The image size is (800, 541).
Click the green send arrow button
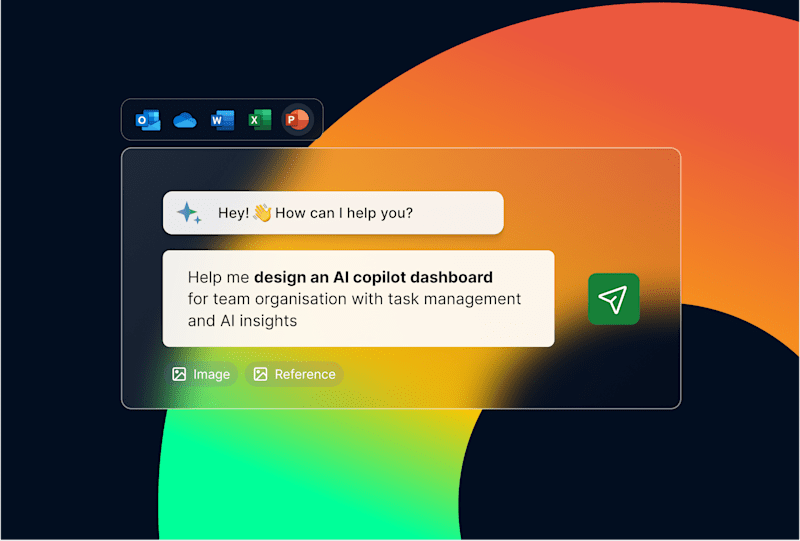pyautogui.click(x=613, y=299)
